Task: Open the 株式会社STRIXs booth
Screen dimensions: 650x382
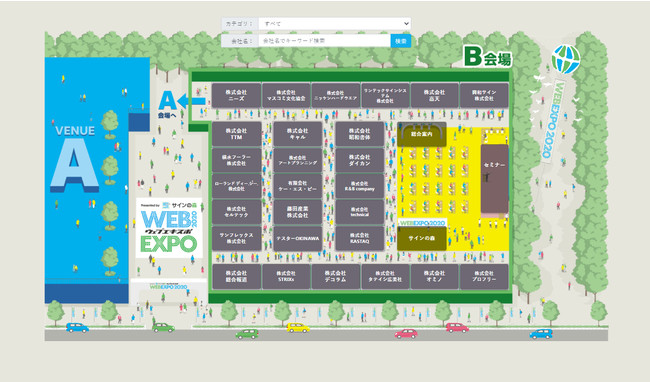Action: tap(286, 277)
